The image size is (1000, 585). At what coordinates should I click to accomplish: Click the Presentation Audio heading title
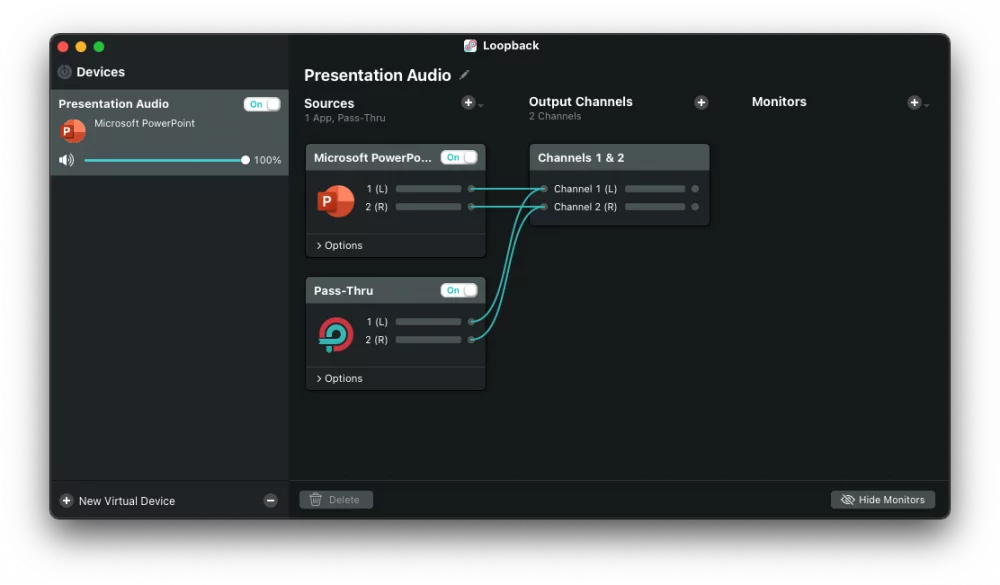(378, 75)
